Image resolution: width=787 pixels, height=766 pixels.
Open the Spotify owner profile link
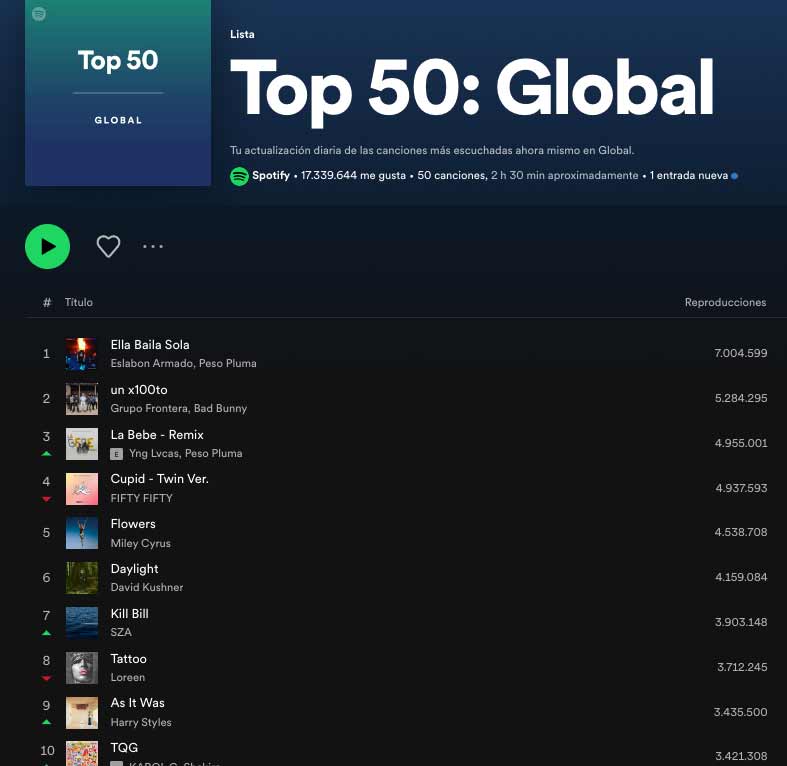coord(271,176)
